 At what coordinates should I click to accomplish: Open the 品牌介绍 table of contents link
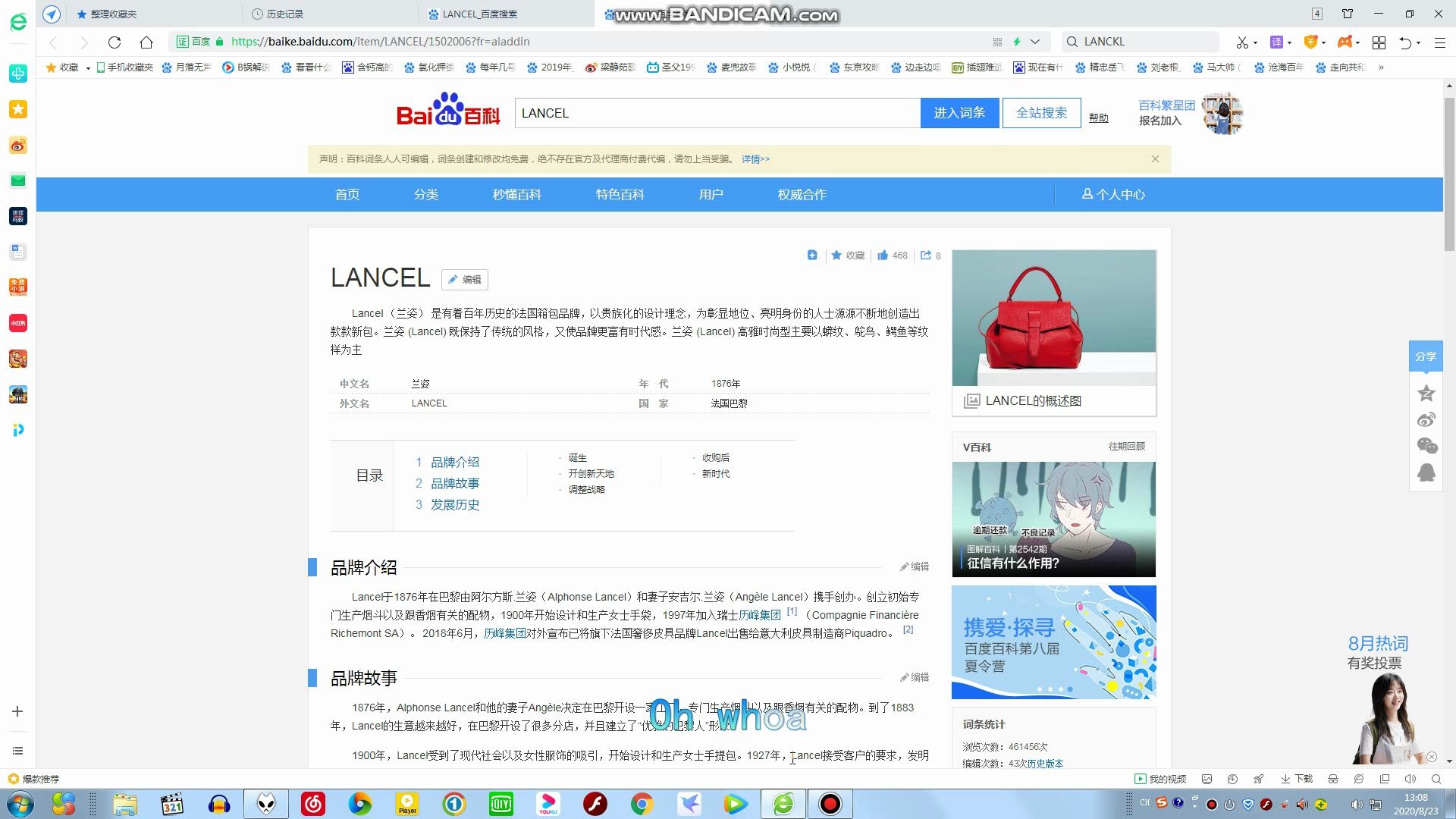tap(455, 462)
